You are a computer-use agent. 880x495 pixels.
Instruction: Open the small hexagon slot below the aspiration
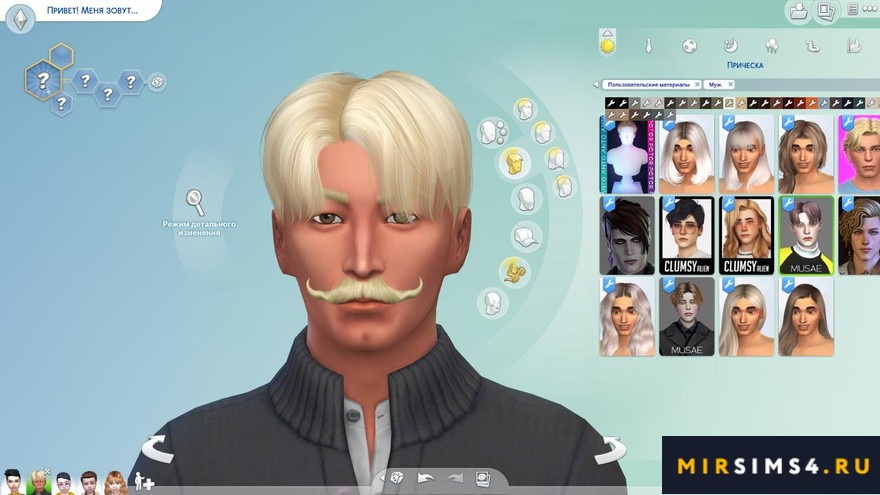62,103
